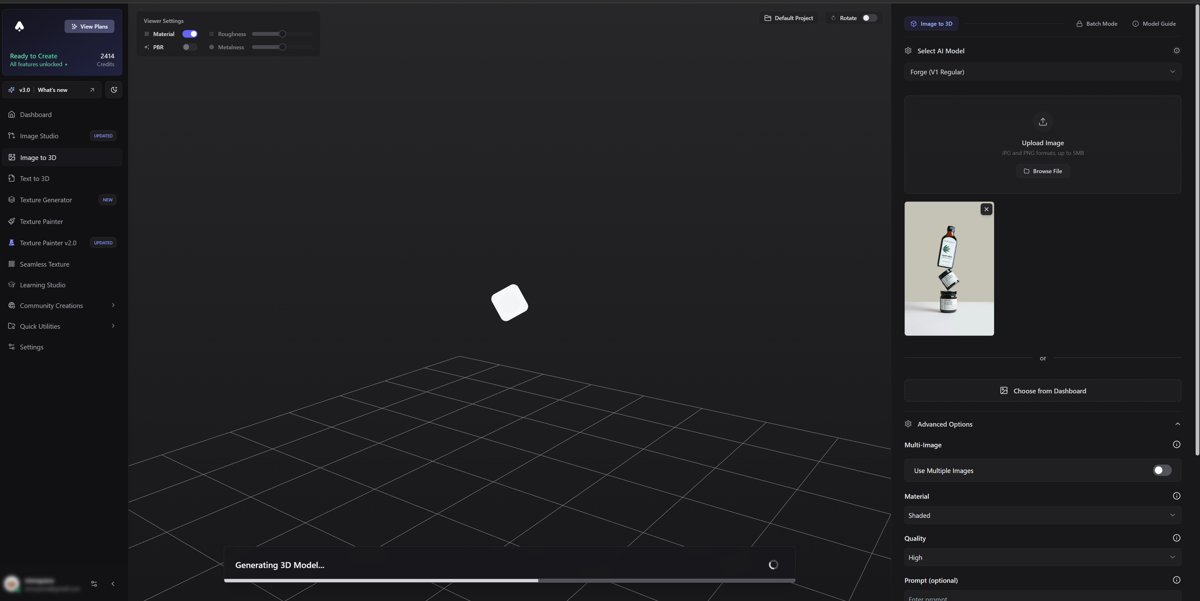Image resolution: width=1200 pixels, height=601 pixels.
Task: Collapse the sidebar with the chevron
Action: [112, 584]
